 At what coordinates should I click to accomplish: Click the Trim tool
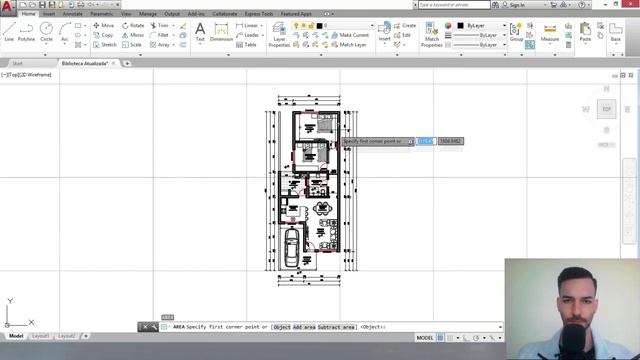159,25
